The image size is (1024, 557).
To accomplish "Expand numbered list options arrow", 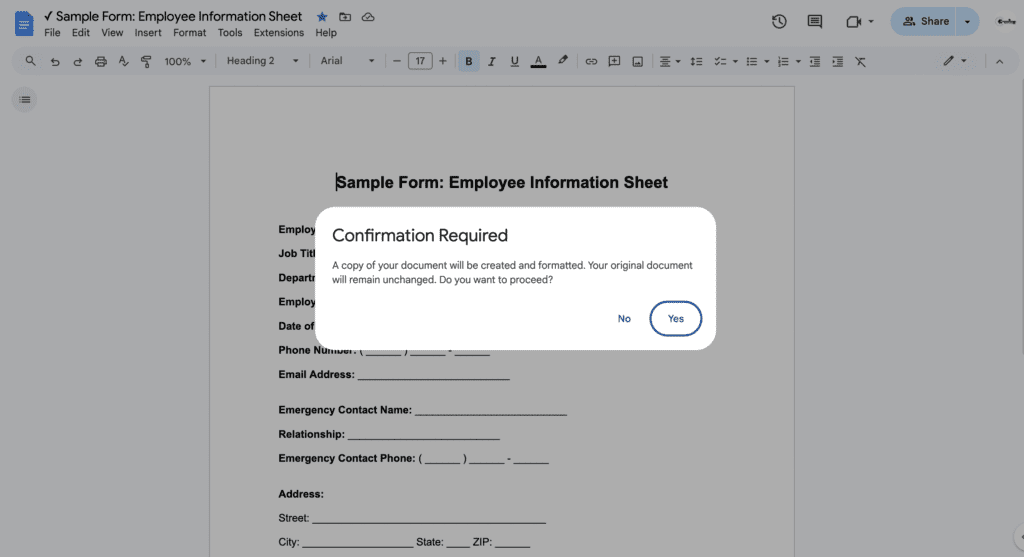I will tap(797, 61).
